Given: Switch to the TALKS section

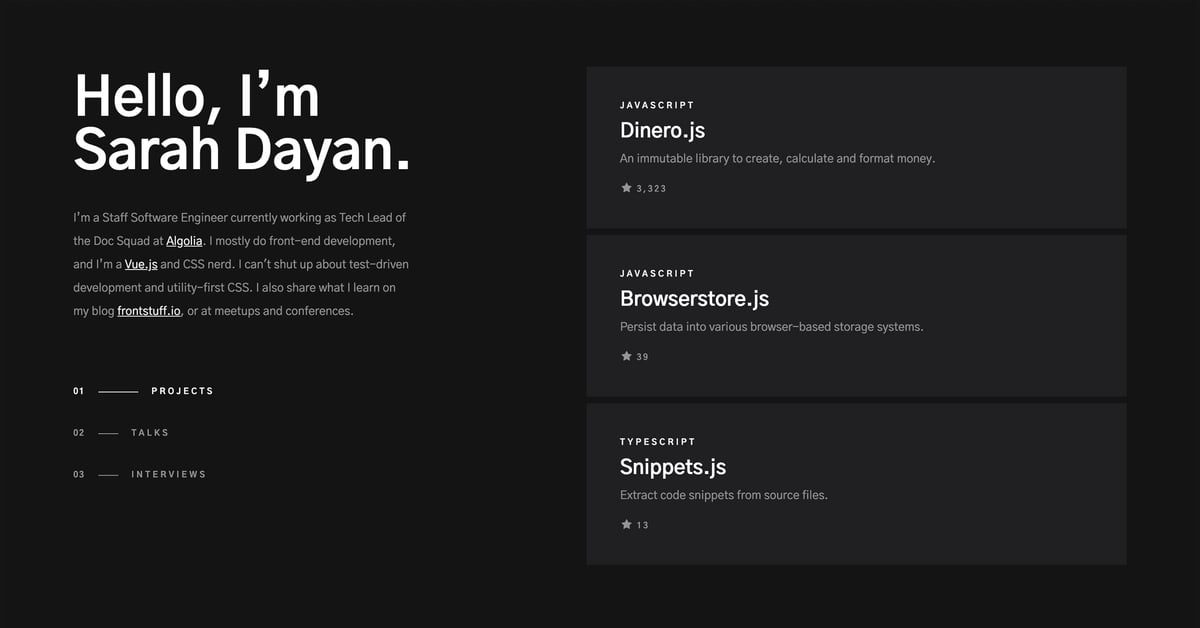Looking at the screenshot, I should point(149,432).
